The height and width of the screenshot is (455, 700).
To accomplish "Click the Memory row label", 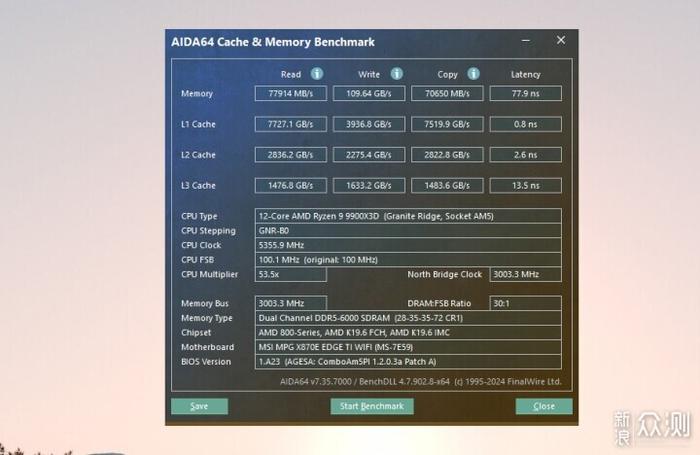I will (197, 94).
